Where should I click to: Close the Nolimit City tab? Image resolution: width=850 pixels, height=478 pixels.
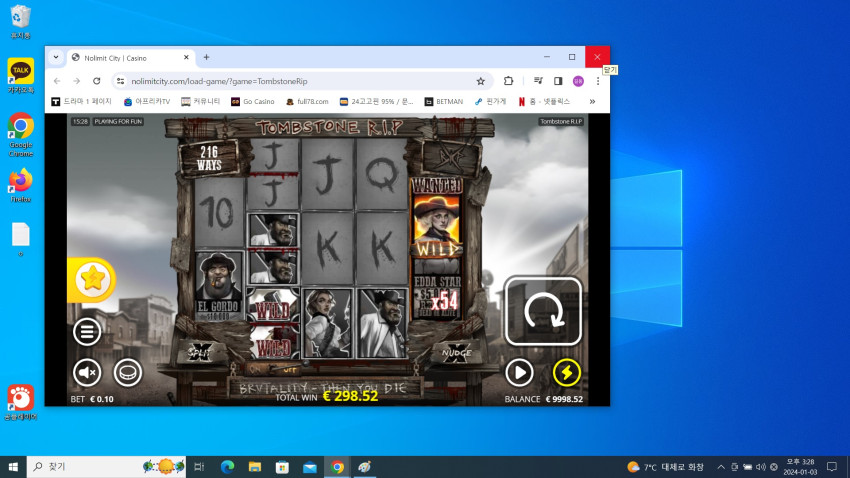186,57
